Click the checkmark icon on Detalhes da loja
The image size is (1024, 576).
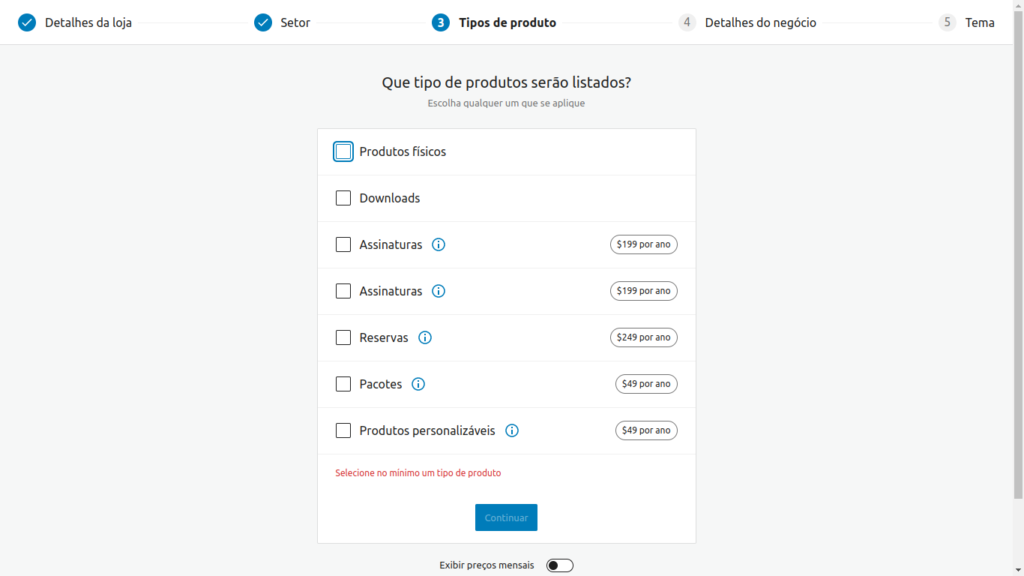point(25,21)
